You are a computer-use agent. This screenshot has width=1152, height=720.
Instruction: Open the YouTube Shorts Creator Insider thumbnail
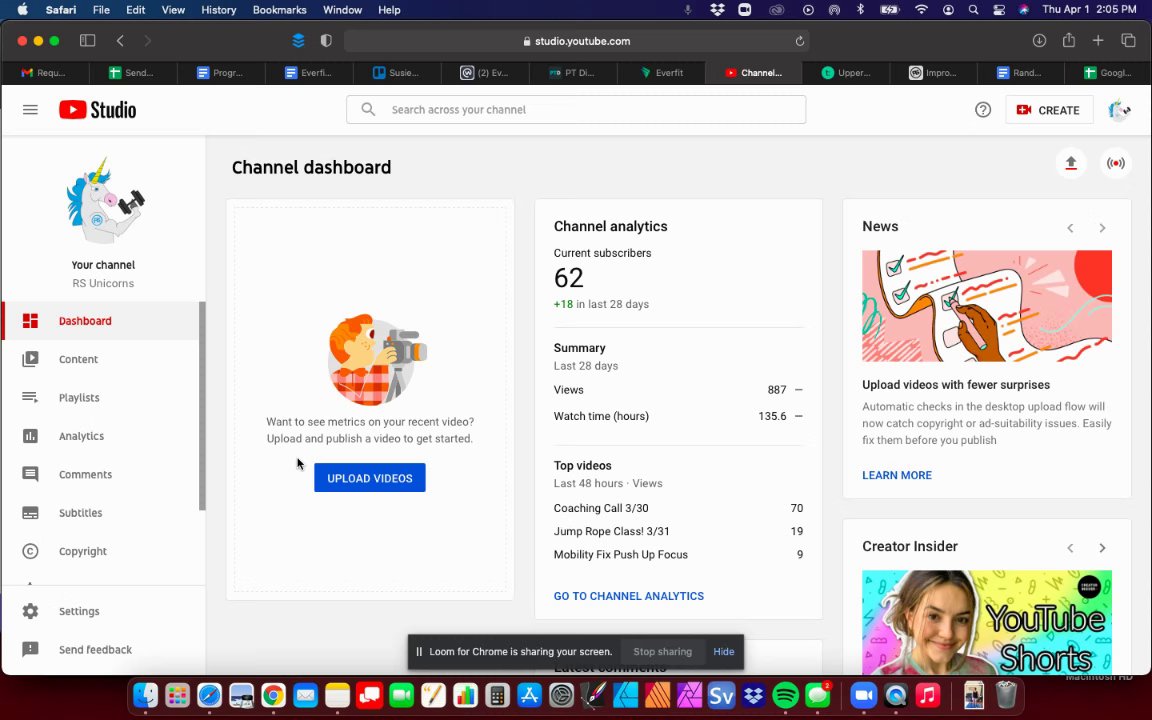click(x=987, y=622)
